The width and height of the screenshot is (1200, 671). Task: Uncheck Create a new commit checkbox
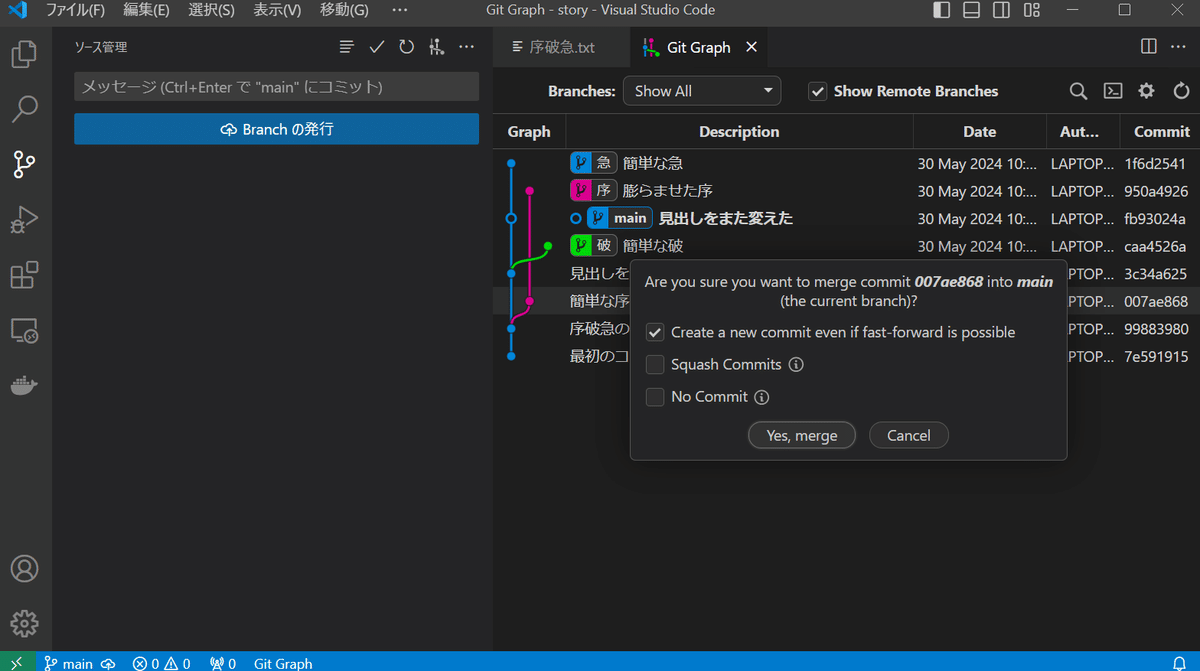655,332
